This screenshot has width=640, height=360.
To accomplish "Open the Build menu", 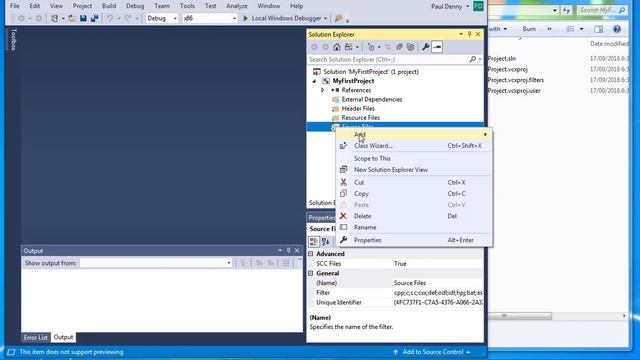I will click(x=109, y=6).
